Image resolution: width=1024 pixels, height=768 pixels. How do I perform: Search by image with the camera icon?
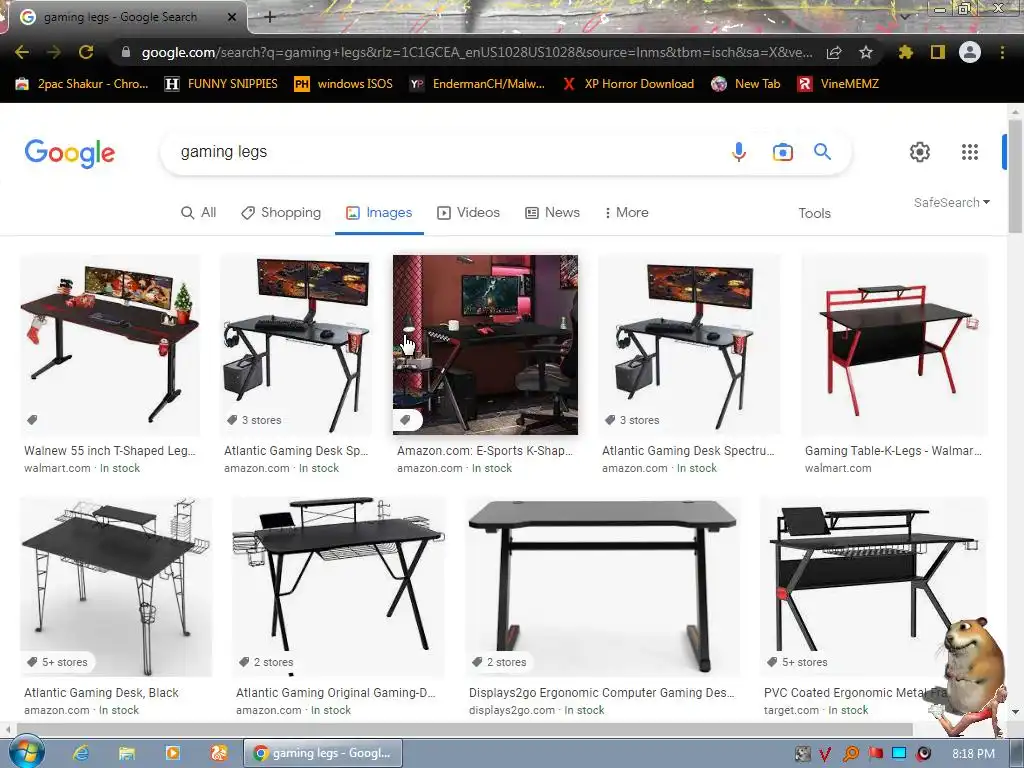782,152
